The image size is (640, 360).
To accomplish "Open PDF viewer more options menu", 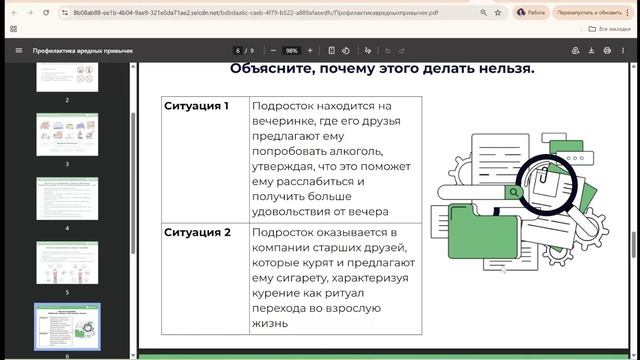I will (623, 51).
